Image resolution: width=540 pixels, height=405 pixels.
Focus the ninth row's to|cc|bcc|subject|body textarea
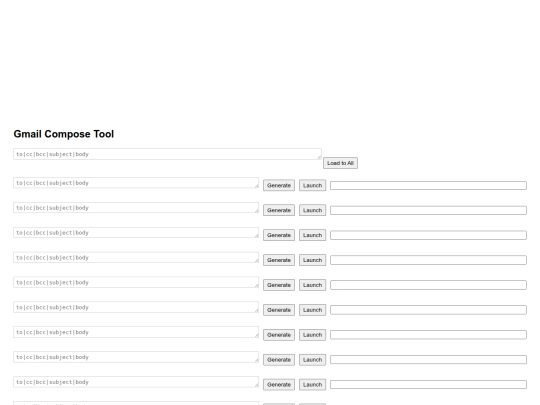point(136,382)
